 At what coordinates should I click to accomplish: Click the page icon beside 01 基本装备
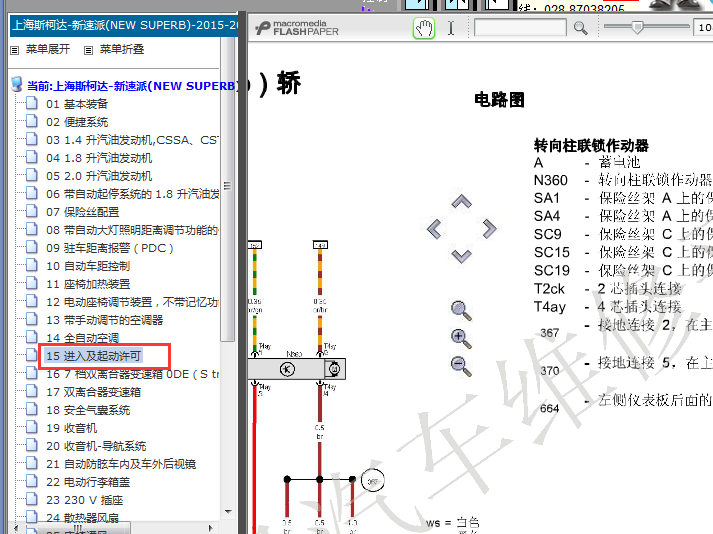(x=32, y=103)
